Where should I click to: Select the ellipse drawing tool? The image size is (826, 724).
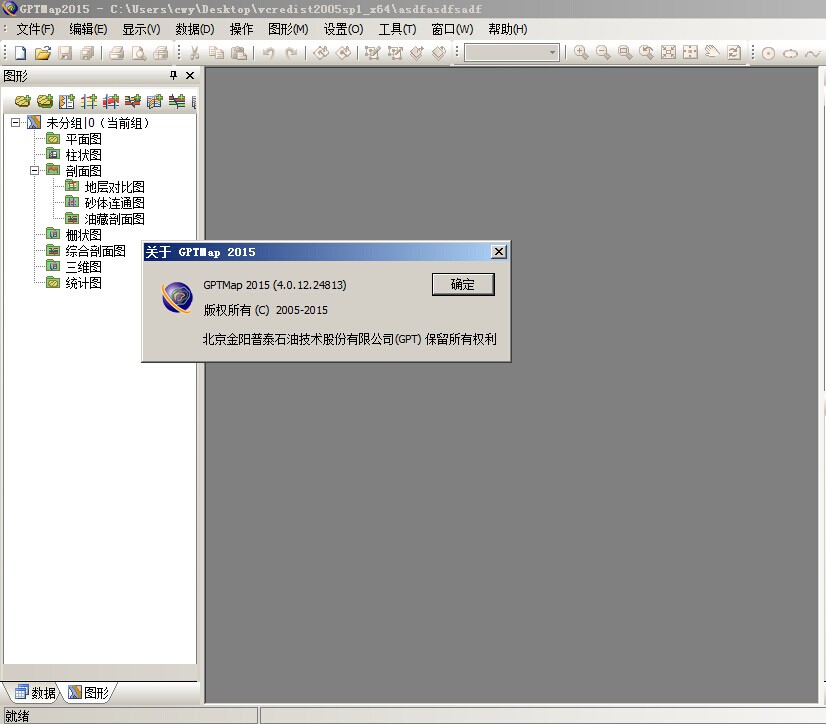tap(790, 53)
